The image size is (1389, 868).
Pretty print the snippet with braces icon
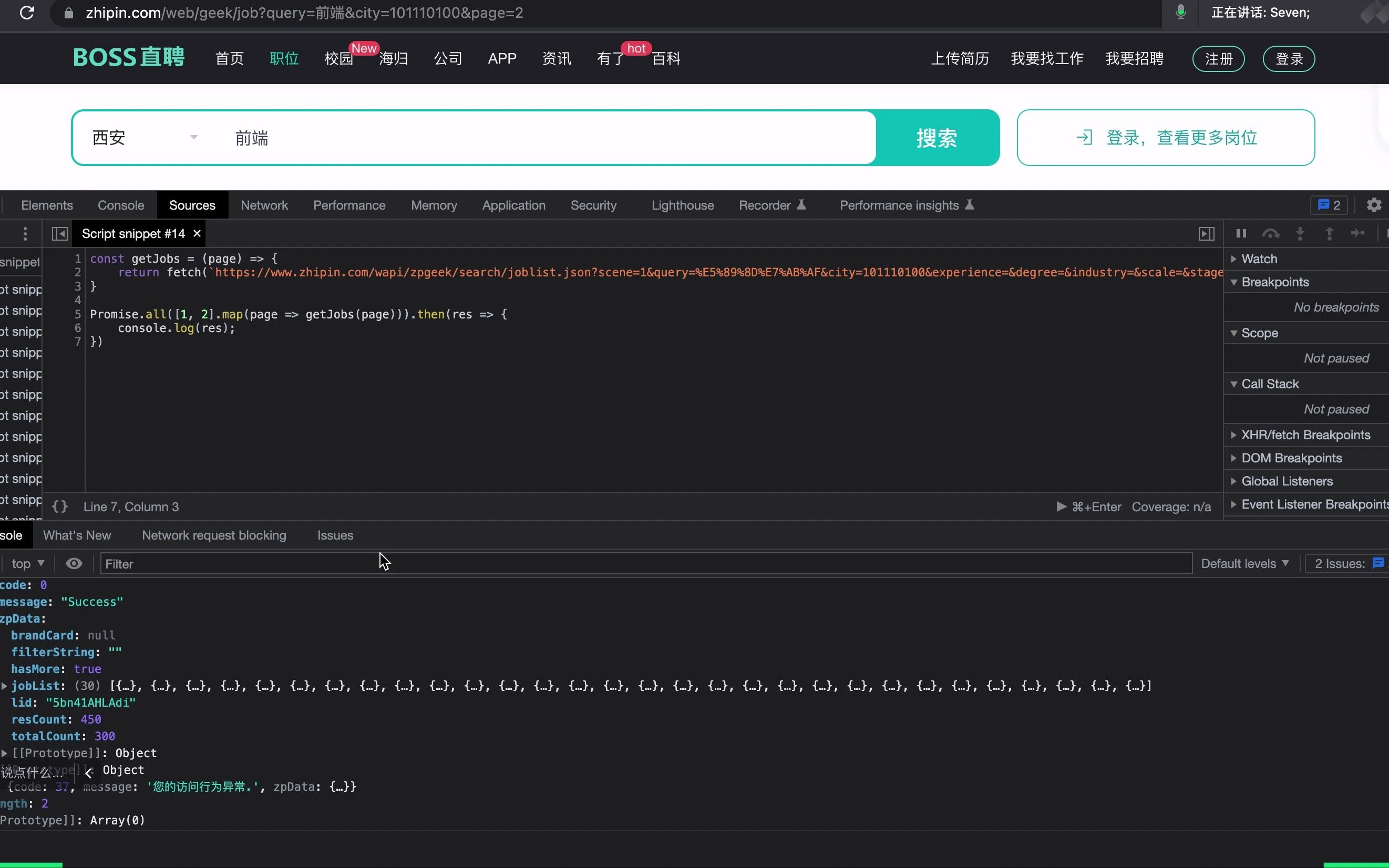[x=60, y=507]
